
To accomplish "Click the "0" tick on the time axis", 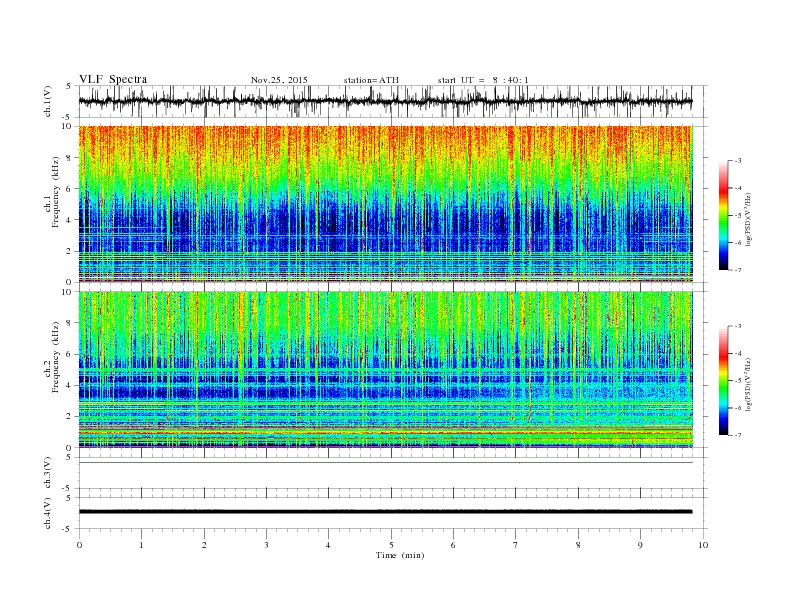I will click(79, 545).
